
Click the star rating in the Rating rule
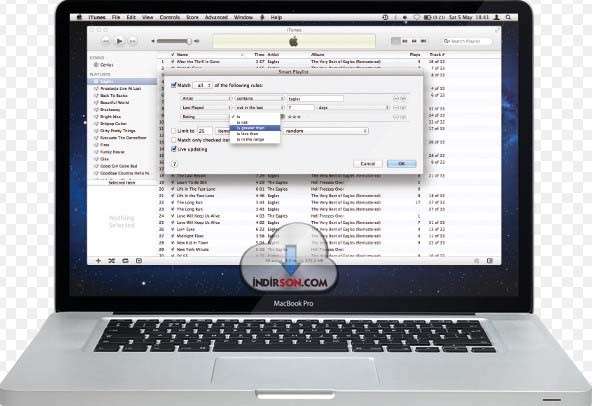(x=294, y=117)
